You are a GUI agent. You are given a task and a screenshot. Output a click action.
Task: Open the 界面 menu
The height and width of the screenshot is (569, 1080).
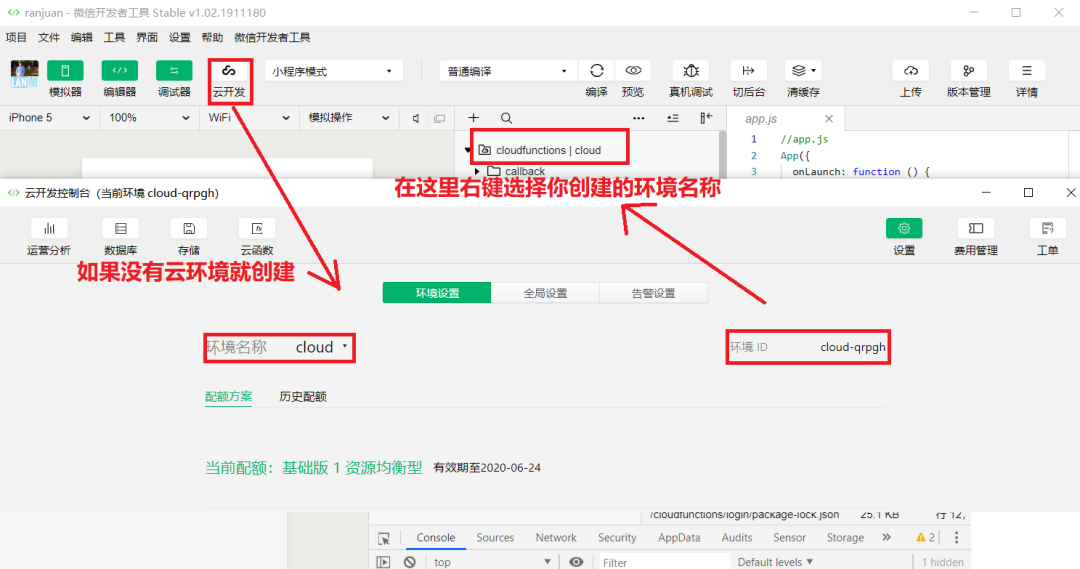[147, 37]
